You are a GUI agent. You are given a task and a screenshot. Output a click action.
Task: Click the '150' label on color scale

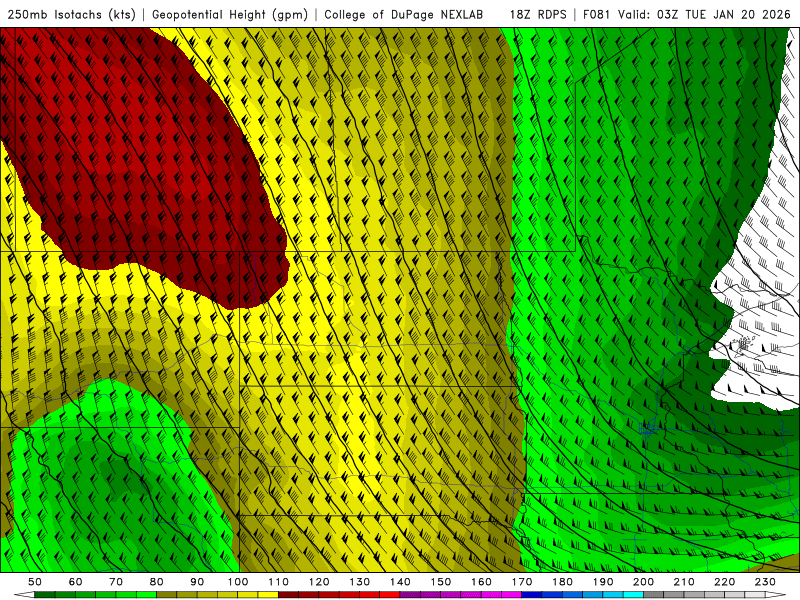click(441, 582)
